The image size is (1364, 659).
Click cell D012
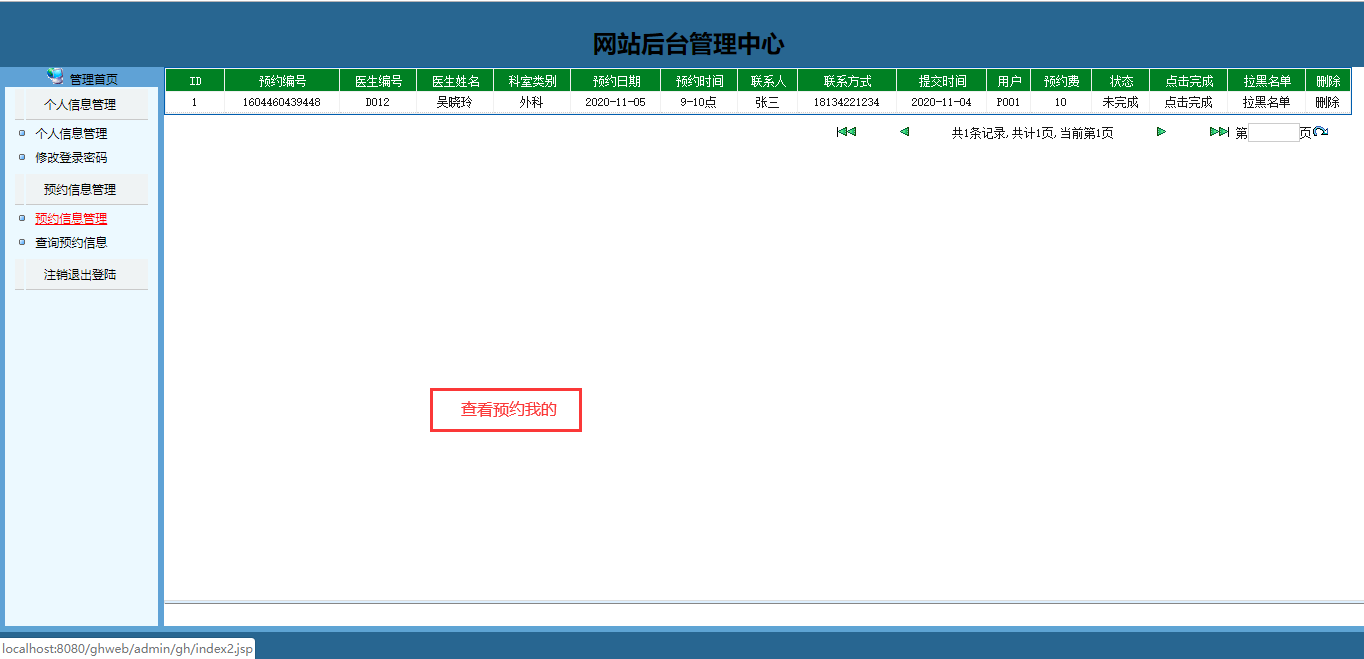(x=378, y=102)
